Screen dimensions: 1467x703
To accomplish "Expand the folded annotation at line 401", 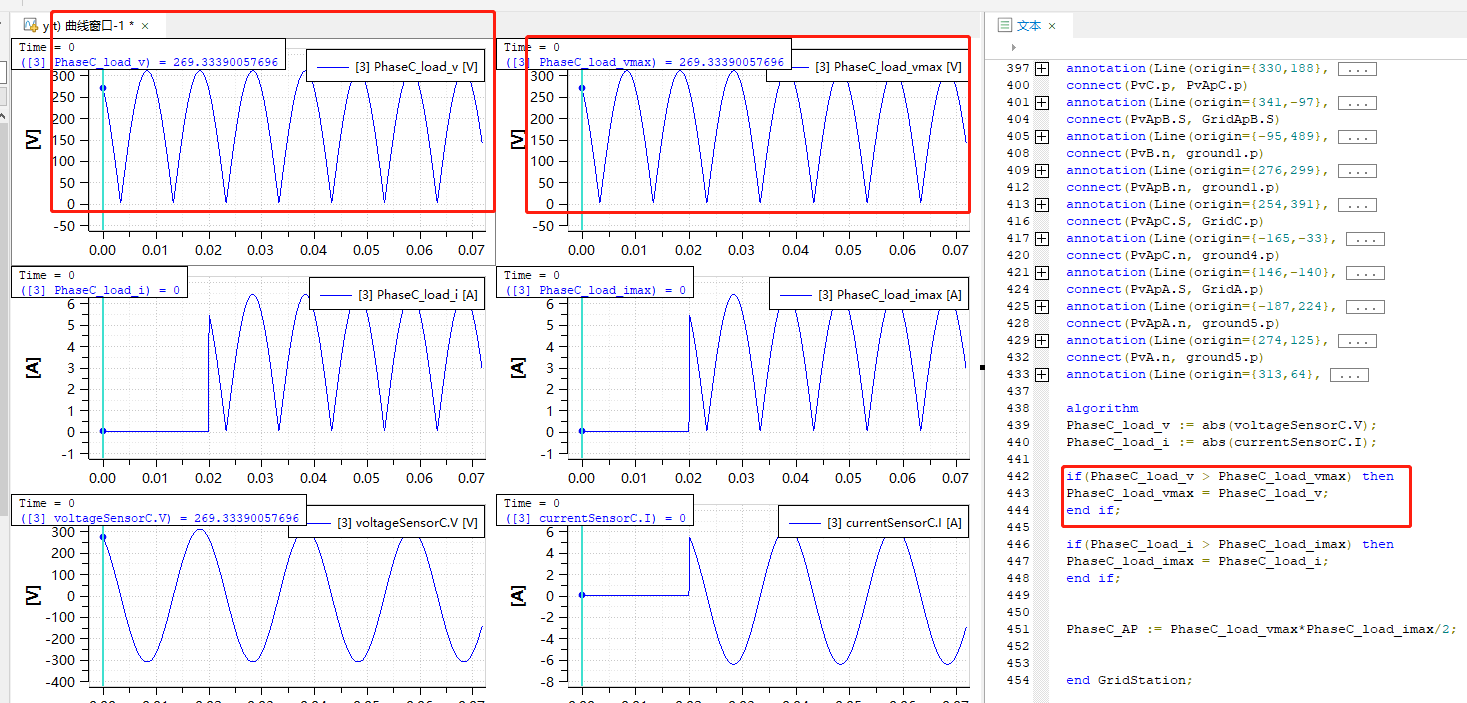I will [1042, 103].
